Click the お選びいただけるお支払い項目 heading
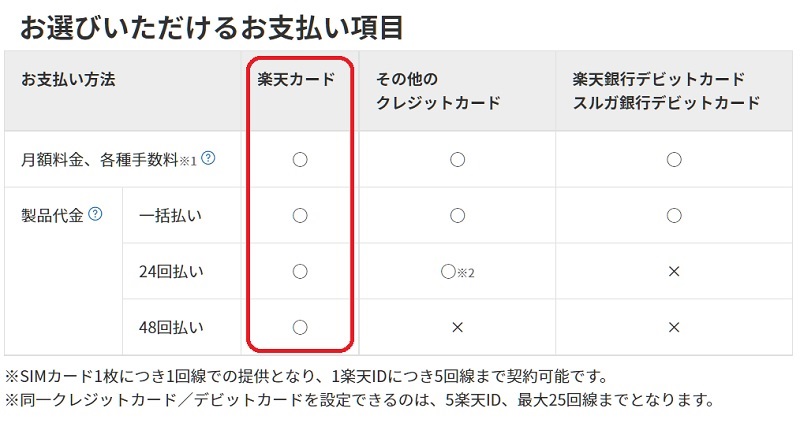The height and width of the screenshot is (423, 800). [x=212, y=28]
